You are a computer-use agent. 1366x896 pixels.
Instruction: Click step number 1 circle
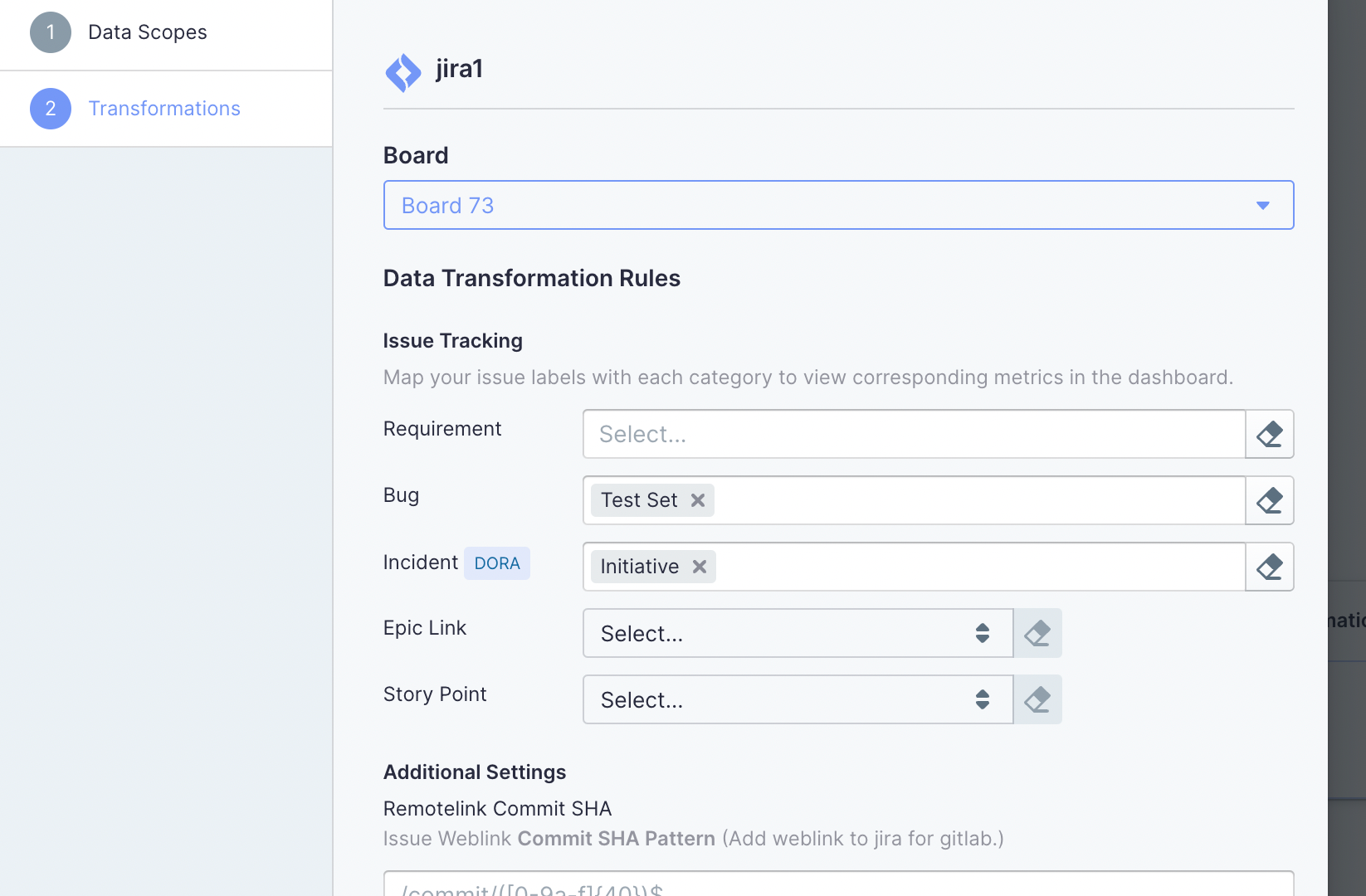click(x=51, y=32)
